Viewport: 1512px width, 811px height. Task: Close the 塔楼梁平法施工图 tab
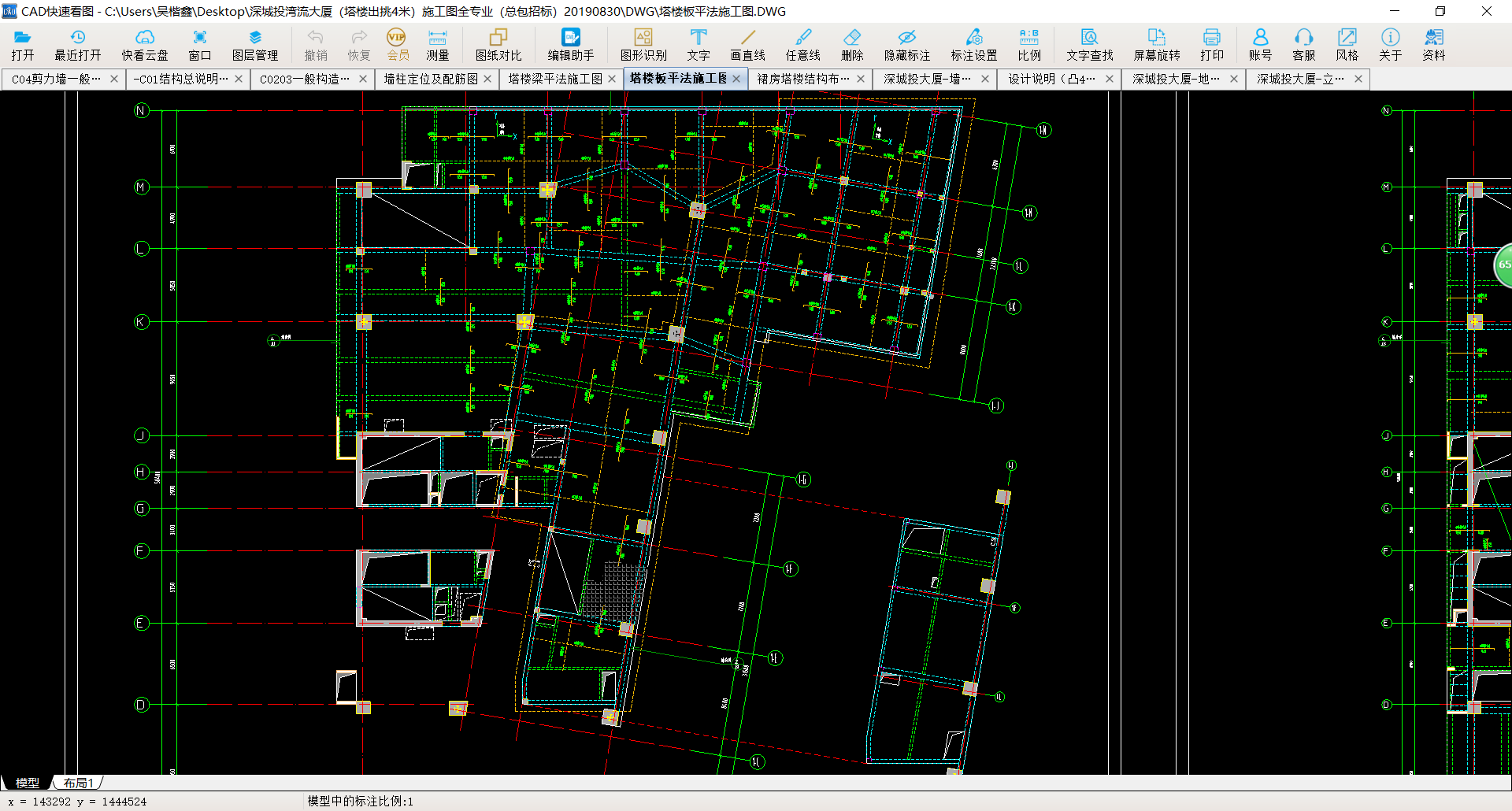(612, 79)
